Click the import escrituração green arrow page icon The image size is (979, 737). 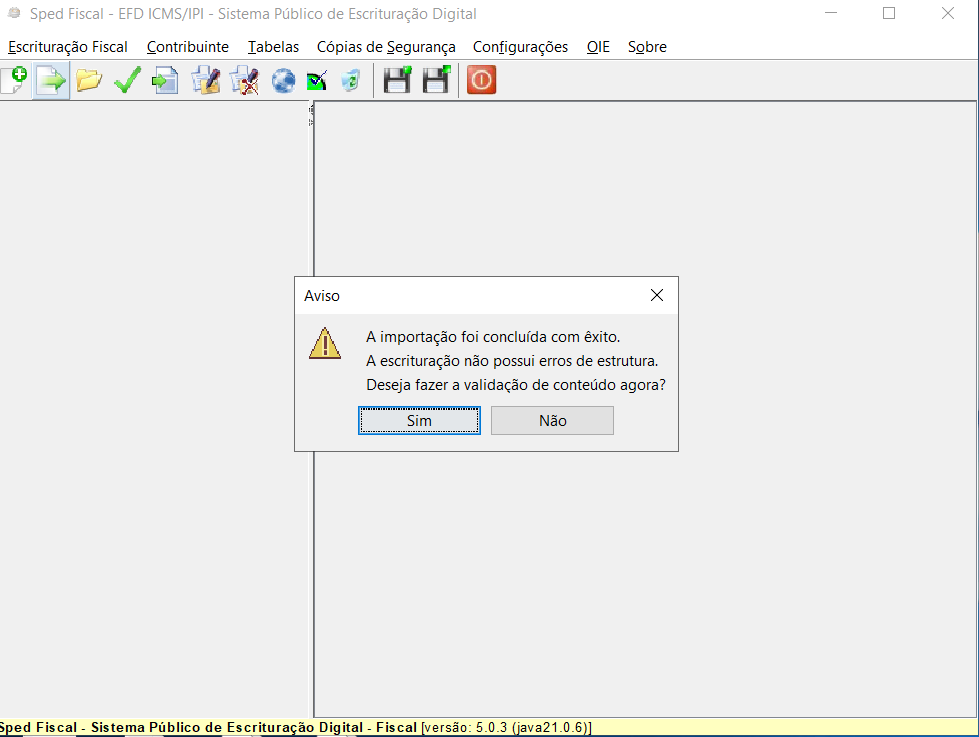[x=51, y=80]
